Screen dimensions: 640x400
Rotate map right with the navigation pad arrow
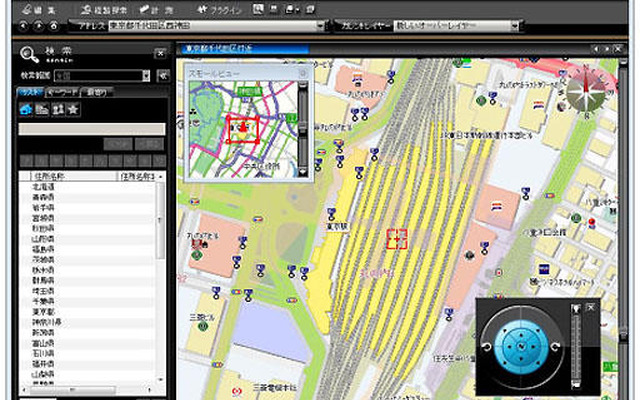tap(555, 347)
